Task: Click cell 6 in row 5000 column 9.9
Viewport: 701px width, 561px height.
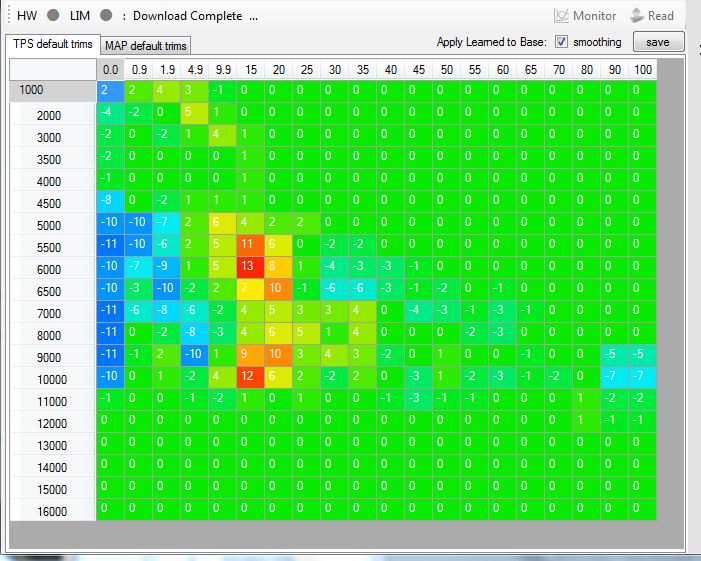Action: click(223, 223)
